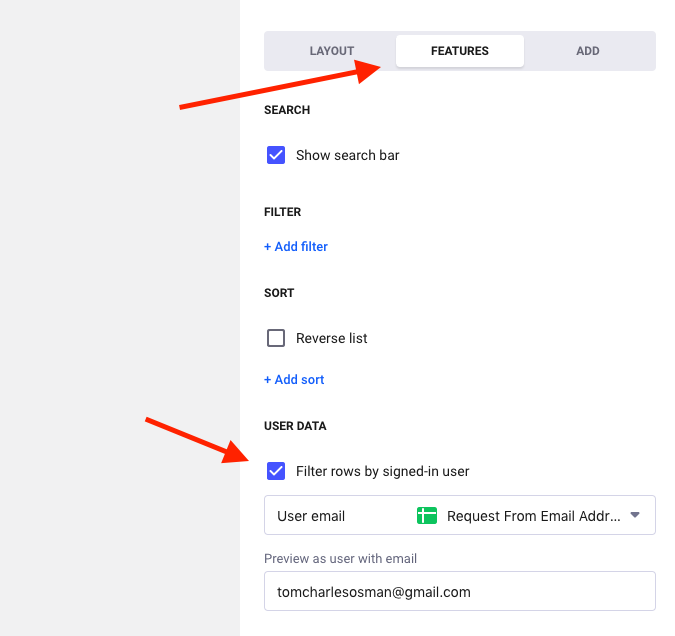Viewport: 675px width, 636px height.
Task: Click the 'Show search bar' label text
Action: pos(348,155)
